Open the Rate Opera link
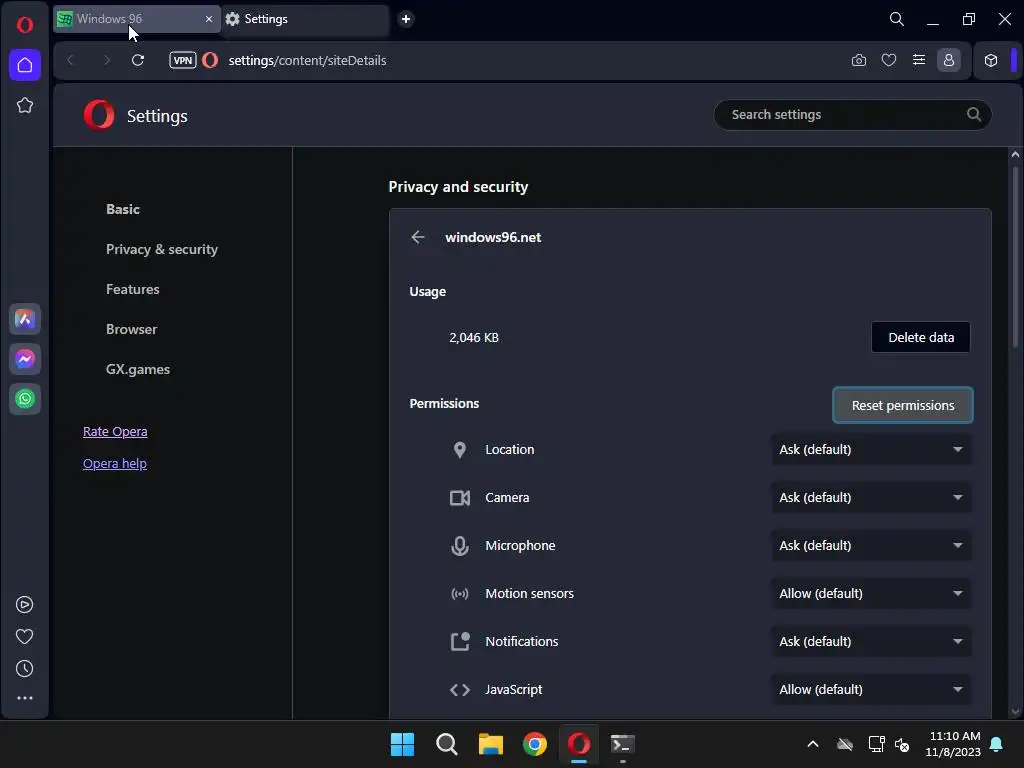The height and width of the screenshot is (768, 1024). point(115,432)
